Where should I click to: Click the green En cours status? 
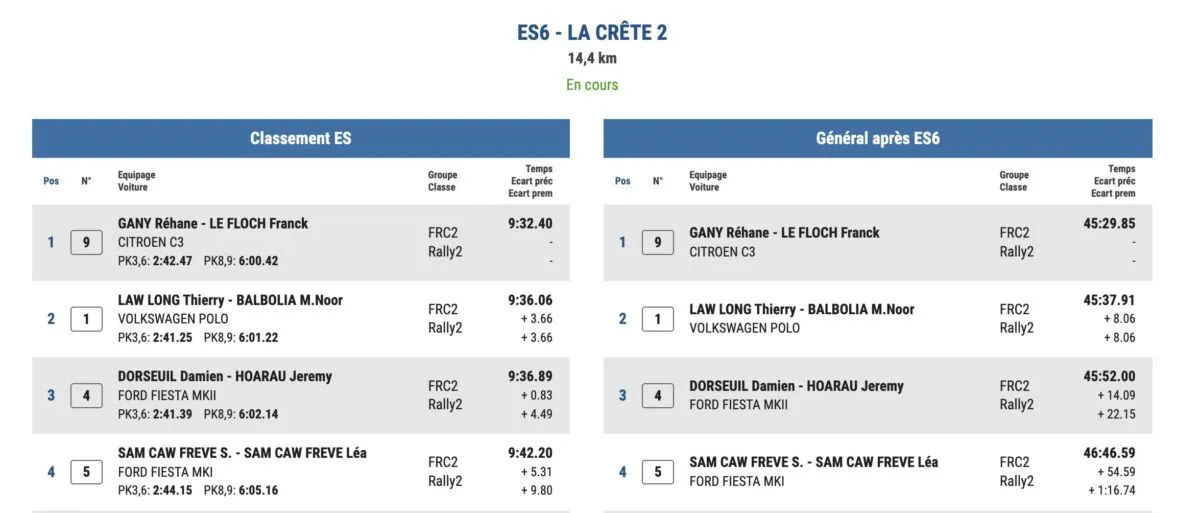[592, 85]
